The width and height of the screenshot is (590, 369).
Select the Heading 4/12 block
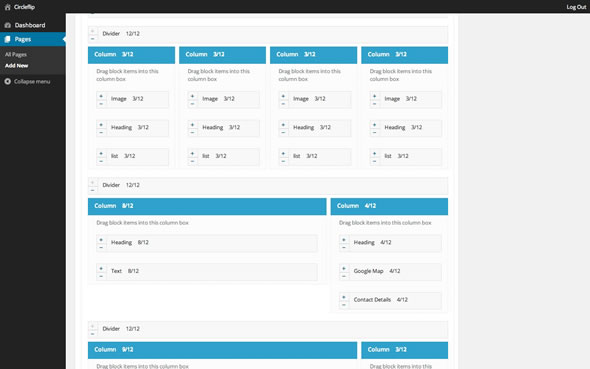[390, 243]
